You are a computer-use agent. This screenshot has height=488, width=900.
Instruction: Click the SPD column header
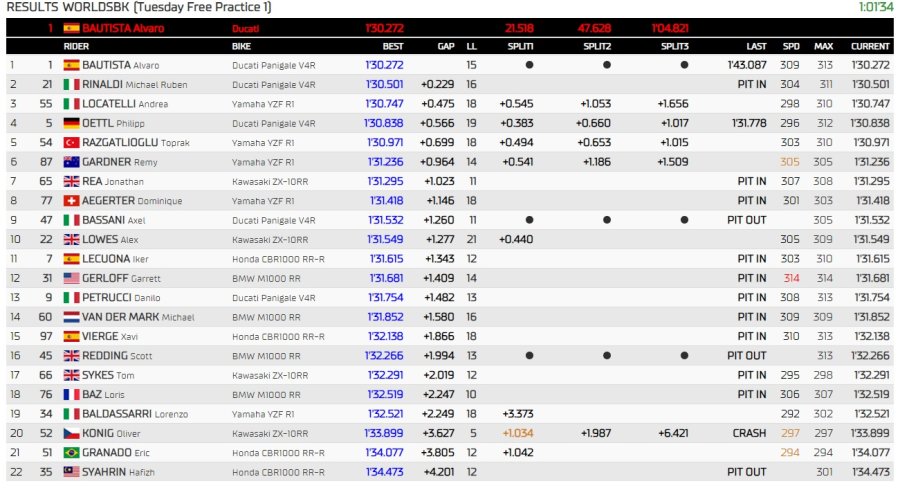coord(791,46)
